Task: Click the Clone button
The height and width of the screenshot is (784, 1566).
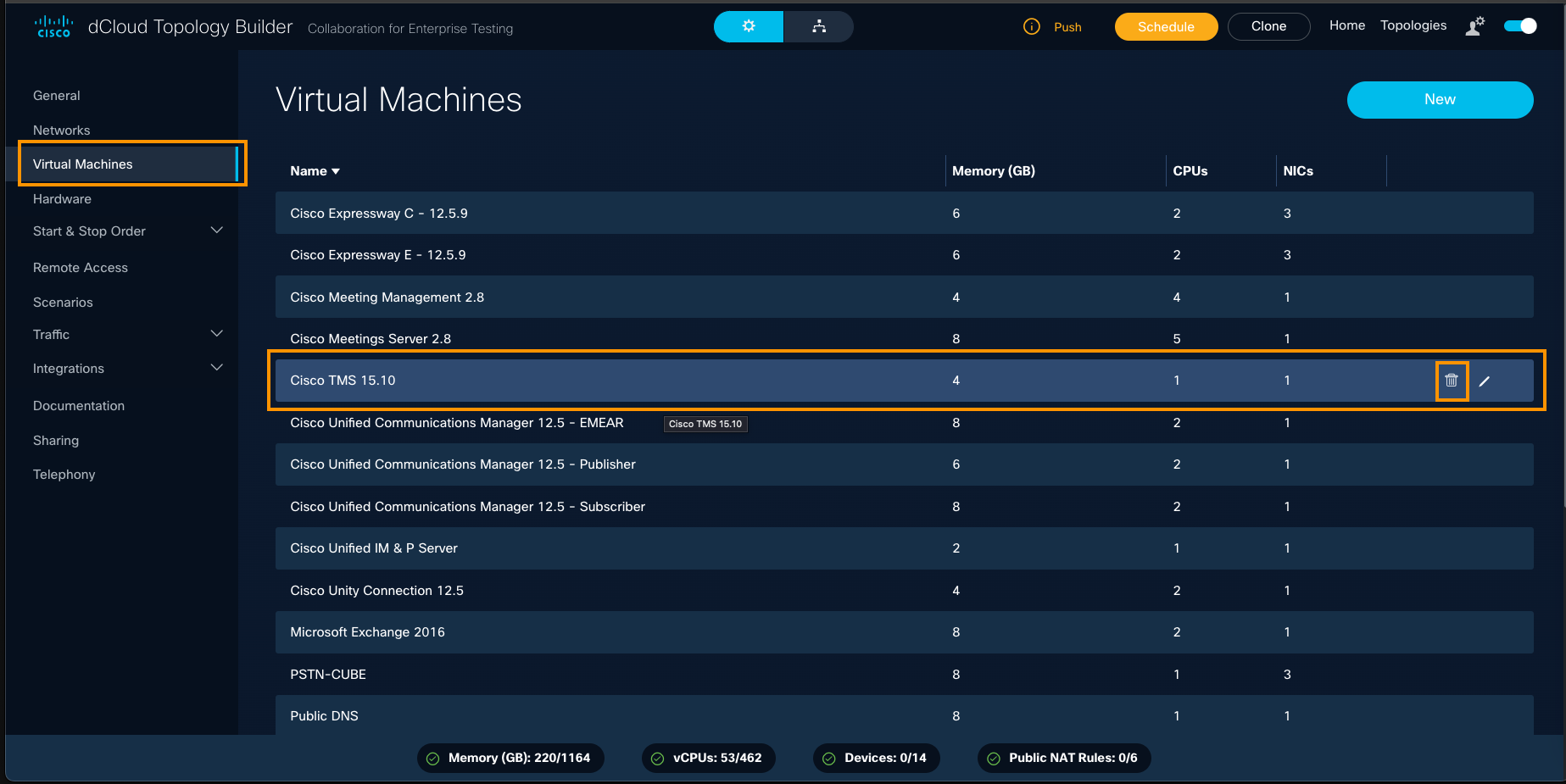Action: [1268, 26]
